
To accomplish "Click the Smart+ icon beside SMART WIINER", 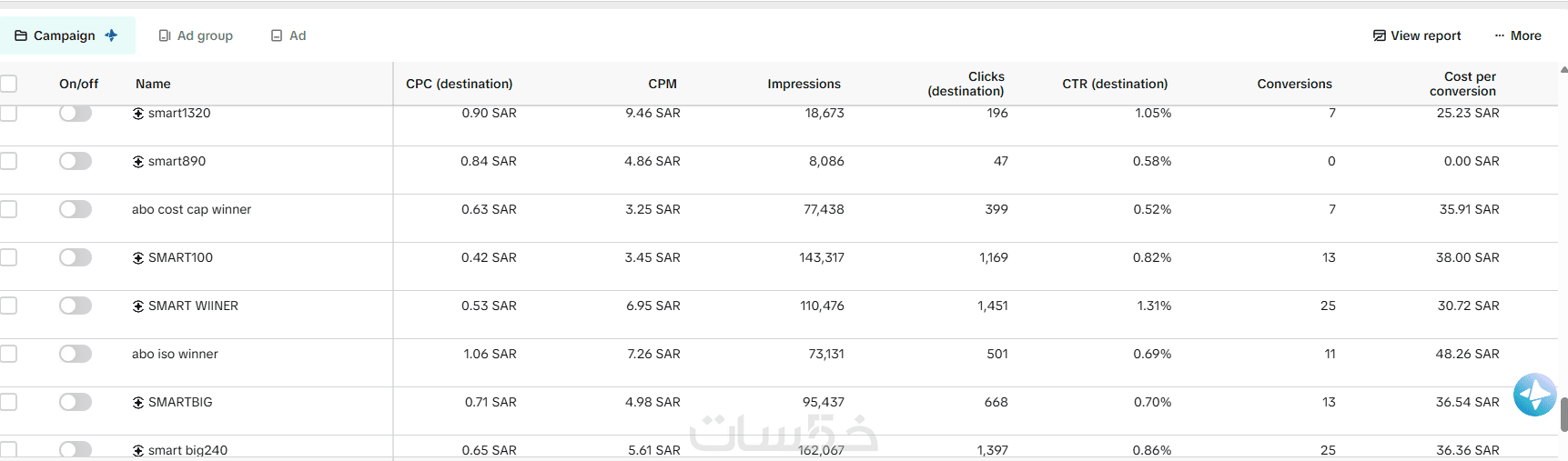I will 138,306.
